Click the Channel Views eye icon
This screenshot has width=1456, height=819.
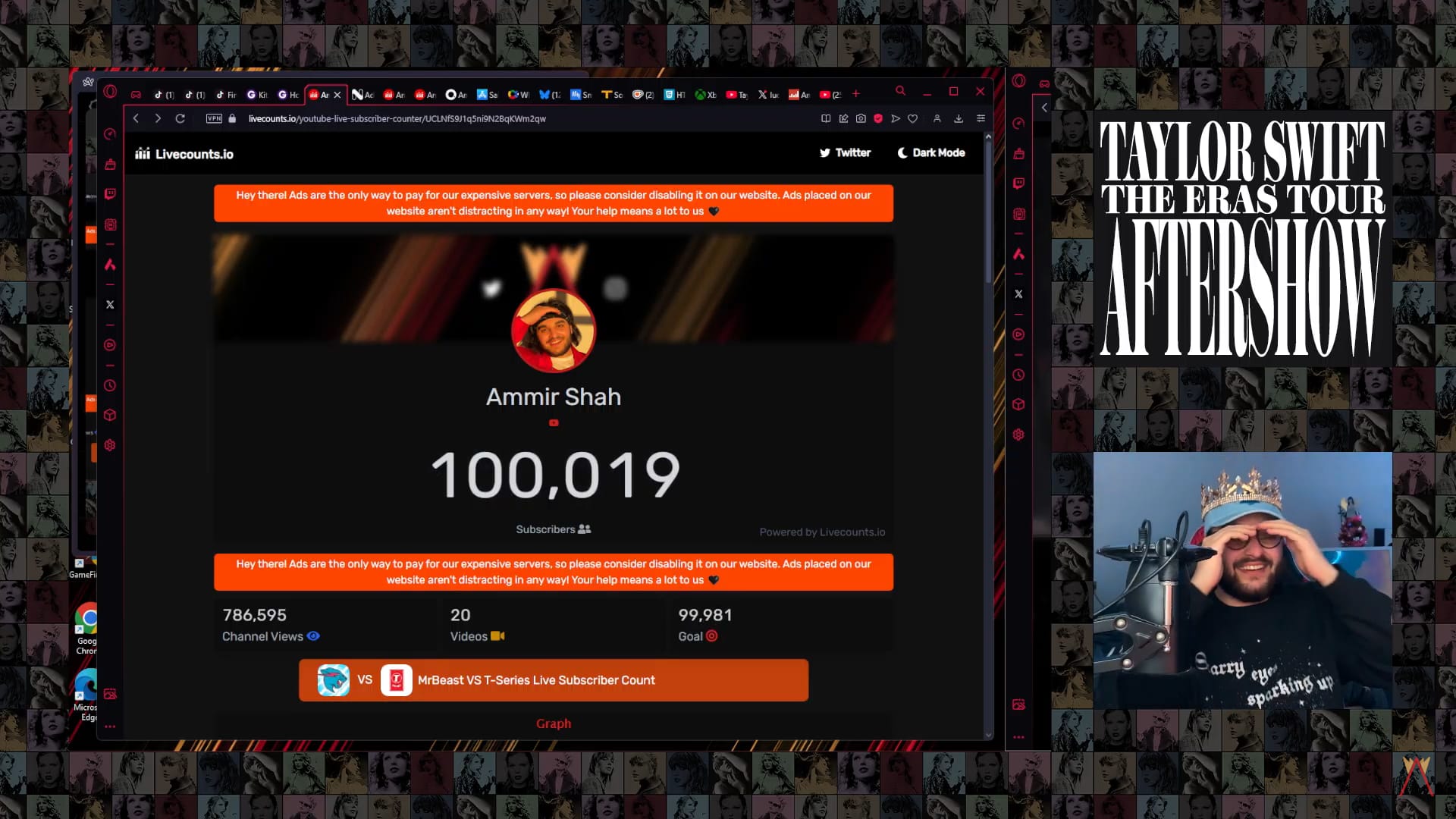(313, 636)
